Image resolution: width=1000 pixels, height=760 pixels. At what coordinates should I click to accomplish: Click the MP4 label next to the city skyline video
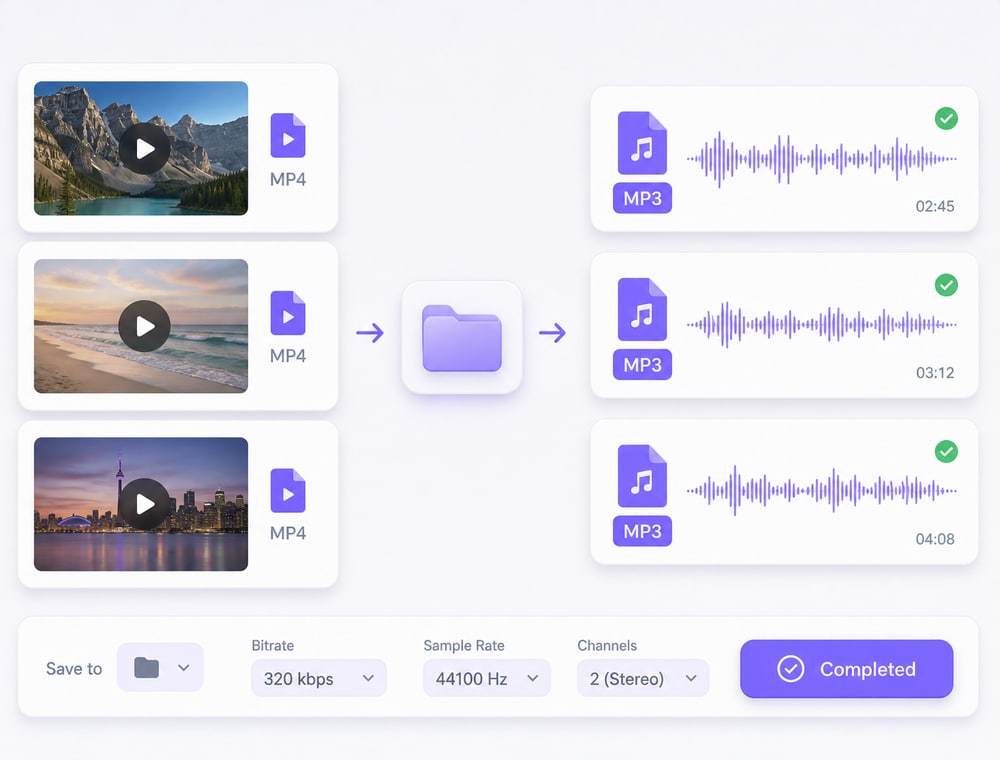pyautogui.click(x=288, y=533)
